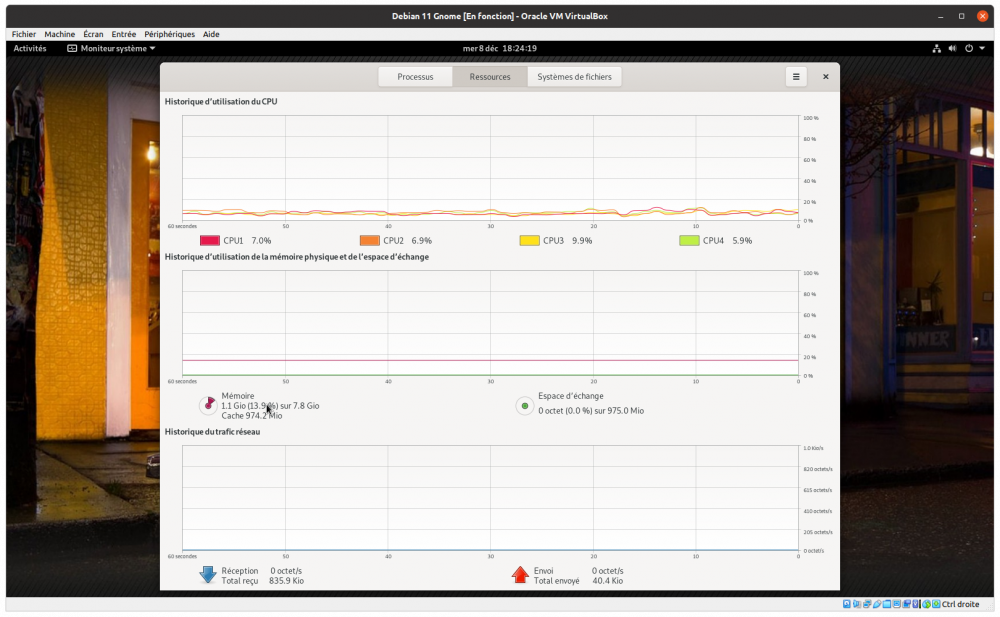Click the power icon in GNOME top bar
The width and height of the screenshot is (1000, 617).
(x=968, y=48)
